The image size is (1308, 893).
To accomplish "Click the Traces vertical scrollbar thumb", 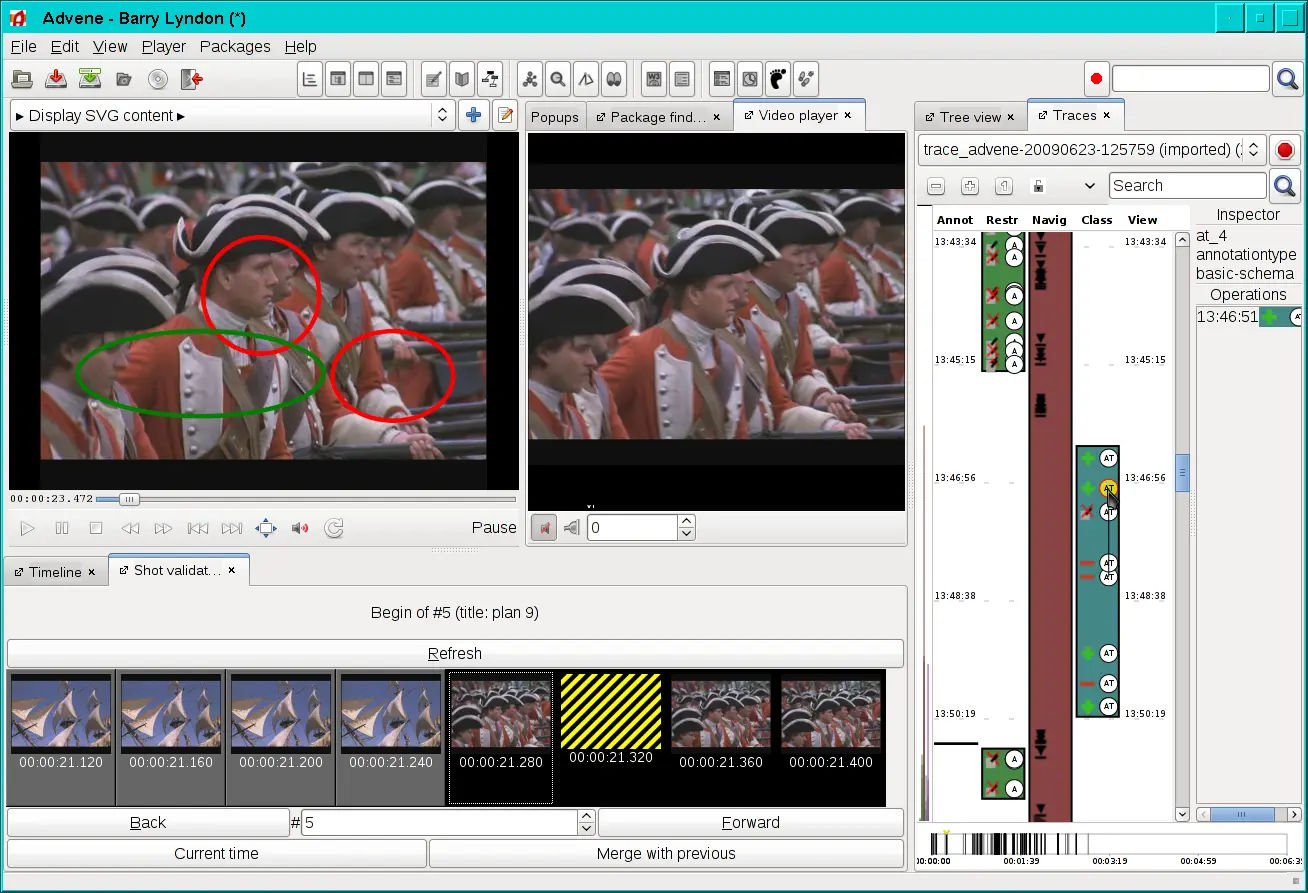I will pos(1183,472).
